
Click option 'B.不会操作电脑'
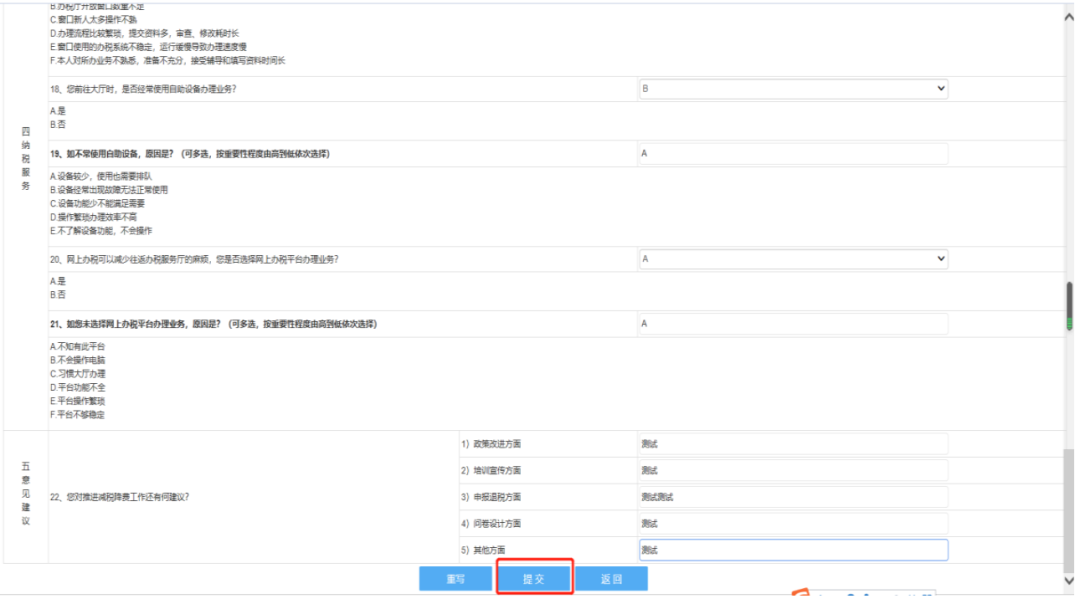pyautogui.click(x=77, y=360)
